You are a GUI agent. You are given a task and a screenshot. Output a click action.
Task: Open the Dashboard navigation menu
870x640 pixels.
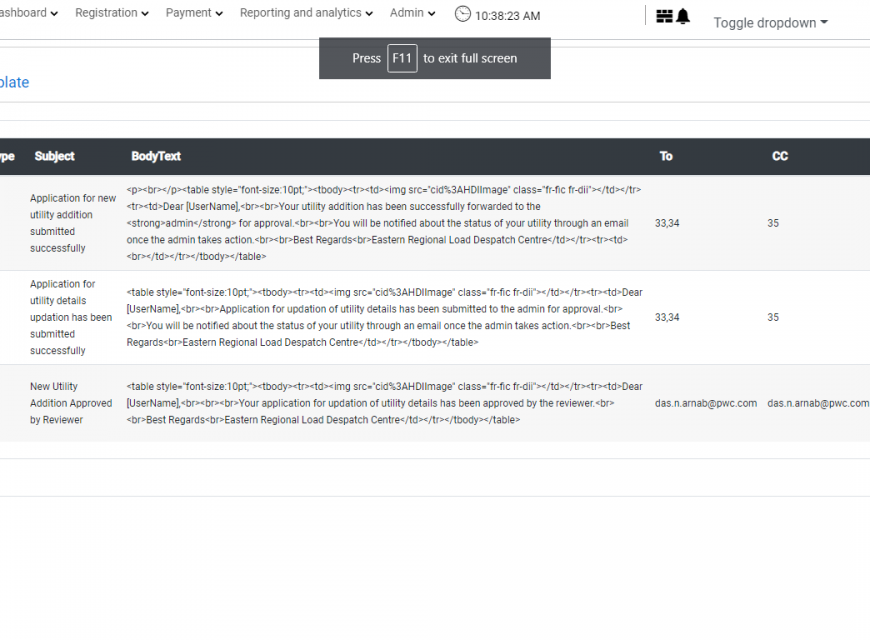coord(26,13)
